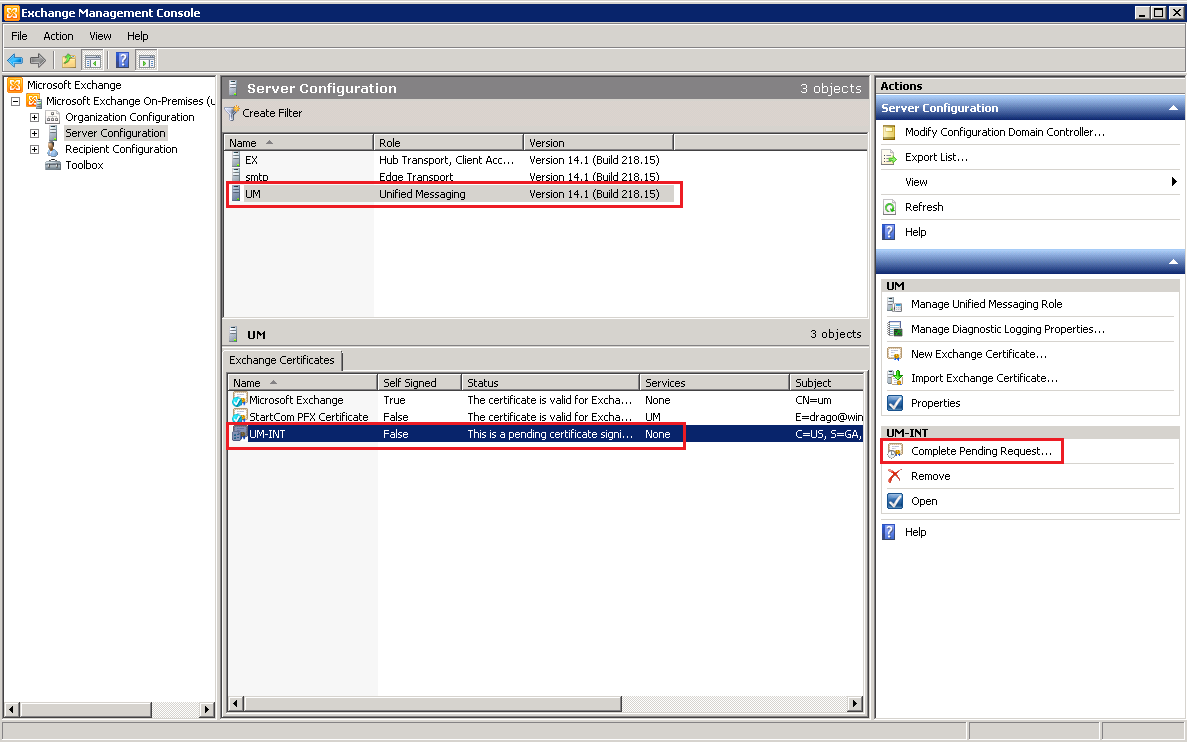Screen dimensions: 1187x742
Task: Select the Microsoft Exchange certificate row
Action: [545, 401]
